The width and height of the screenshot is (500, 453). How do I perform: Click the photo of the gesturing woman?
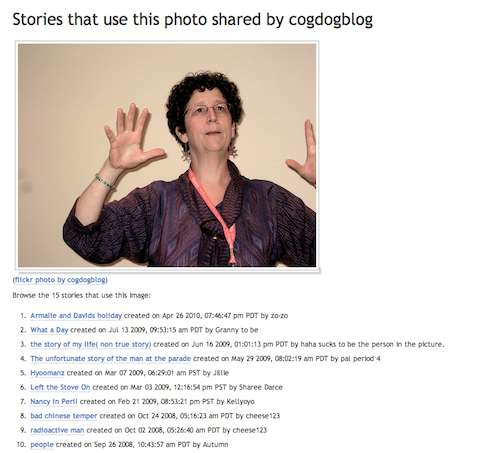click(x=167, y=155)
